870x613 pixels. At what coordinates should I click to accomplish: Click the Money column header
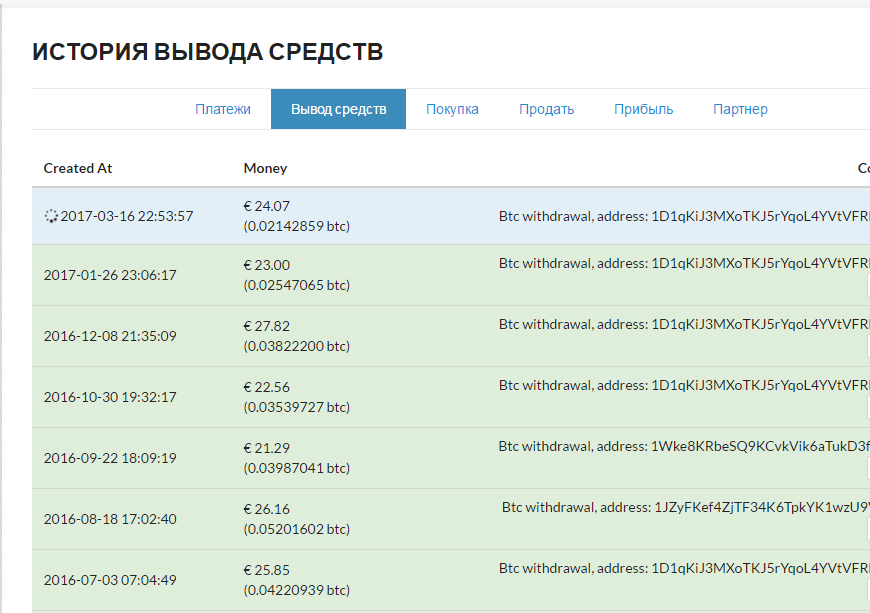coord(265,168)
